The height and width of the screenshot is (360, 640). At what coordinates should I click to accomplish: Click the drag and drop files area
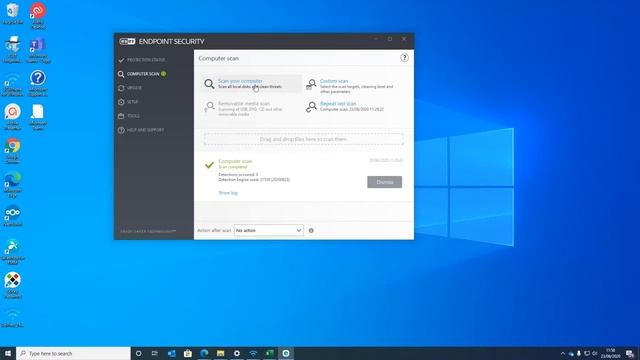click(x=304, y=139)
